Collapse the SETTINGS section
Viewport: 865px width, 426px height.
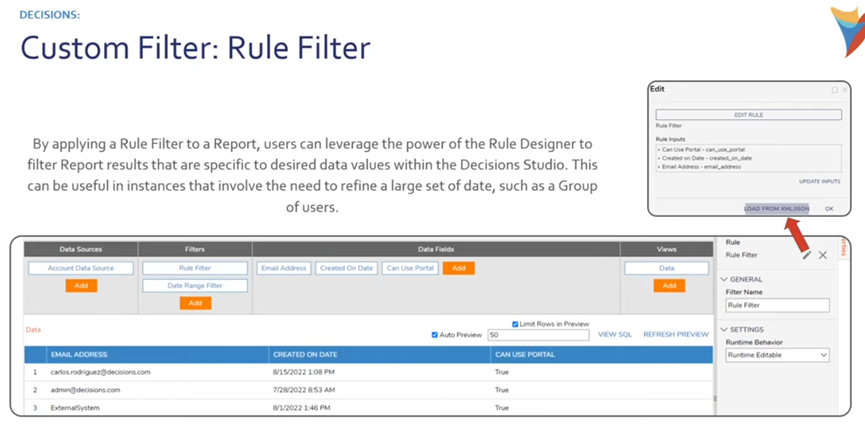pos(724,329)
